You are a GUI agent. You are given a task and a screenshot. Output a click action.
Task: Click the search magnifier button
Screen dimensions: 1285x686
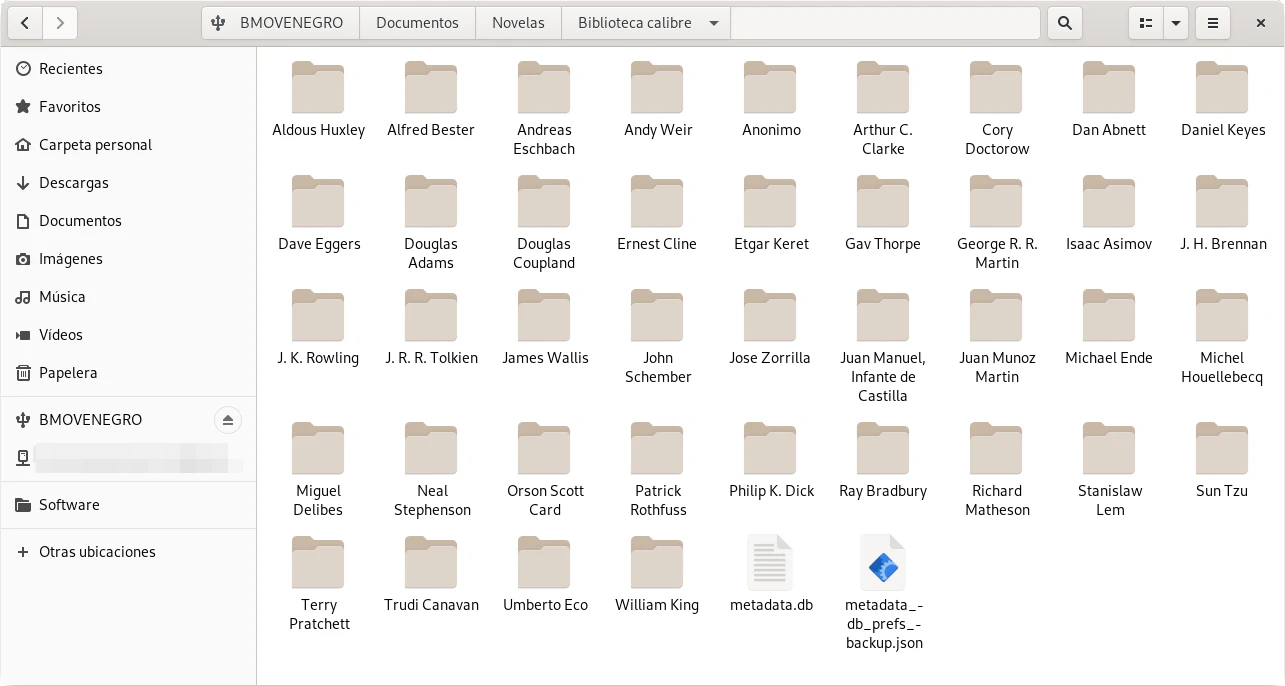click(1065, 23)
